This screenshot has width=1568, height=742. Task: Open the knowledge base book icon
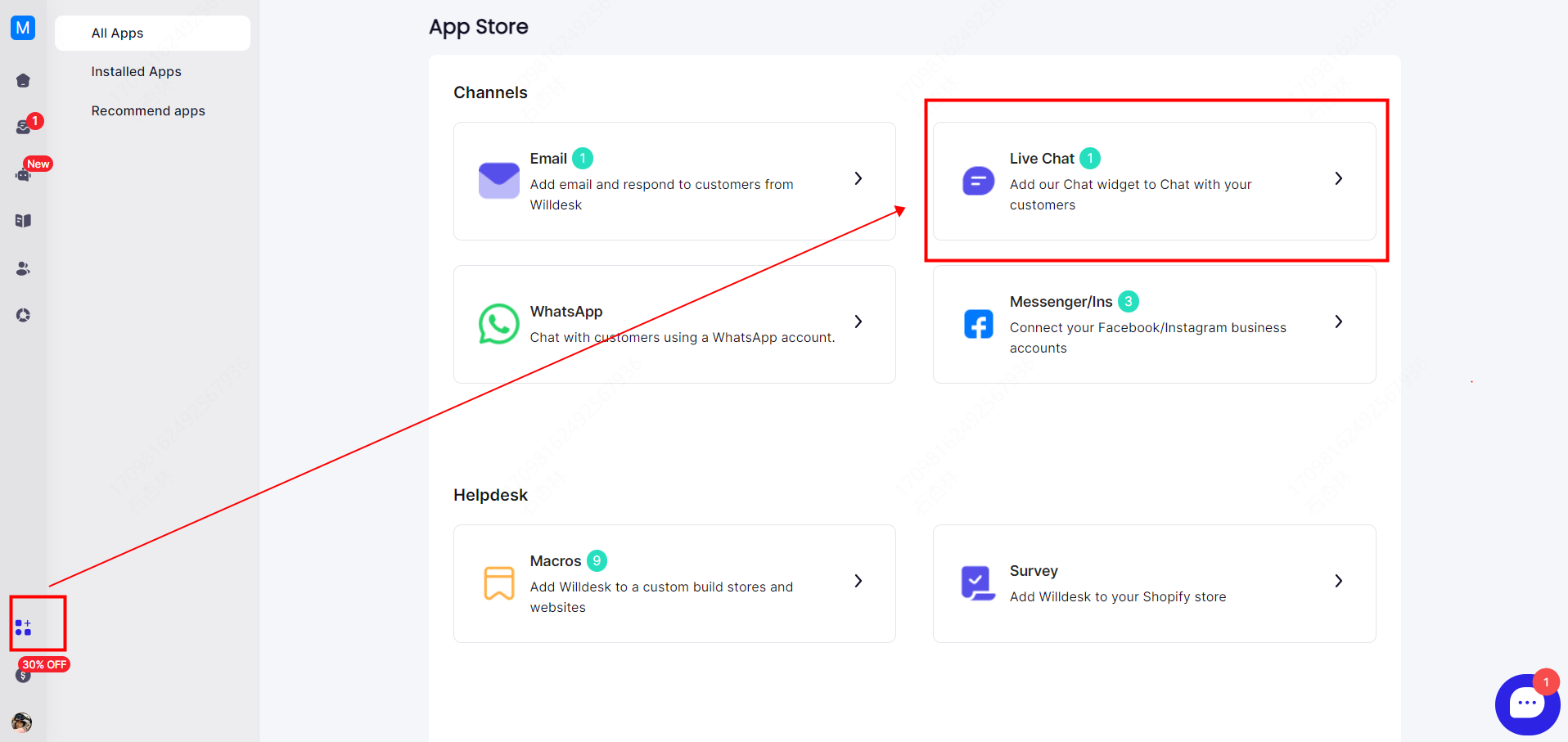click(x=23, y=221)
